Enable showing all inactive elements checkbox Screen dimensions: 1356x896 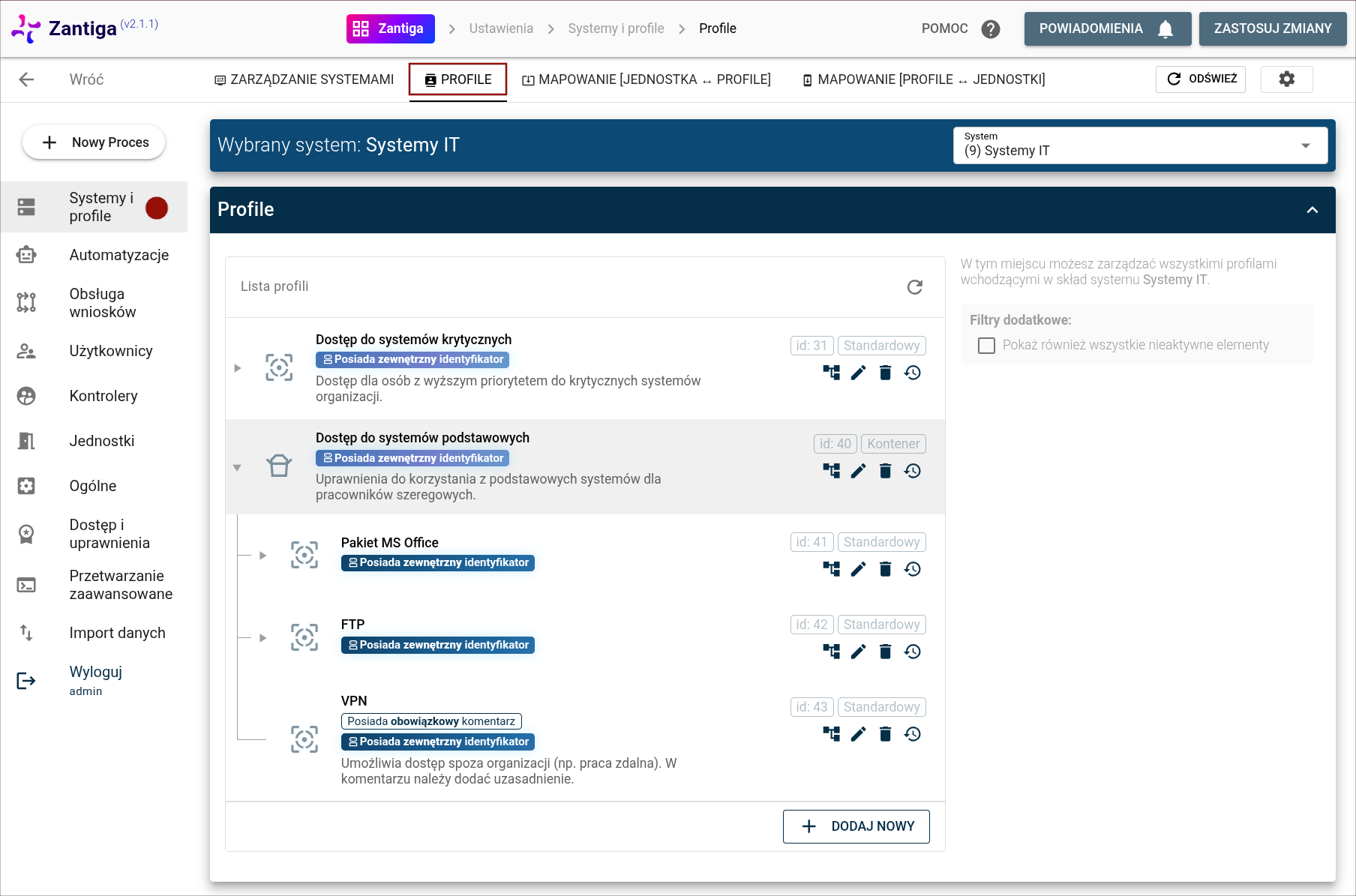click(x=986, y=345)
